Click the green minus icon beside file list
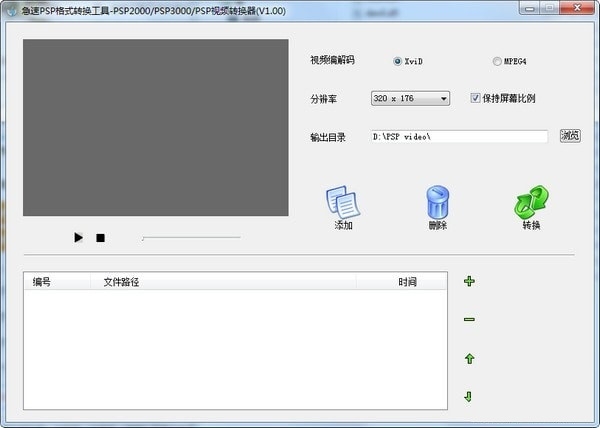Image resolution: width=600 pixels, height=428 pixels. (469, 319)
